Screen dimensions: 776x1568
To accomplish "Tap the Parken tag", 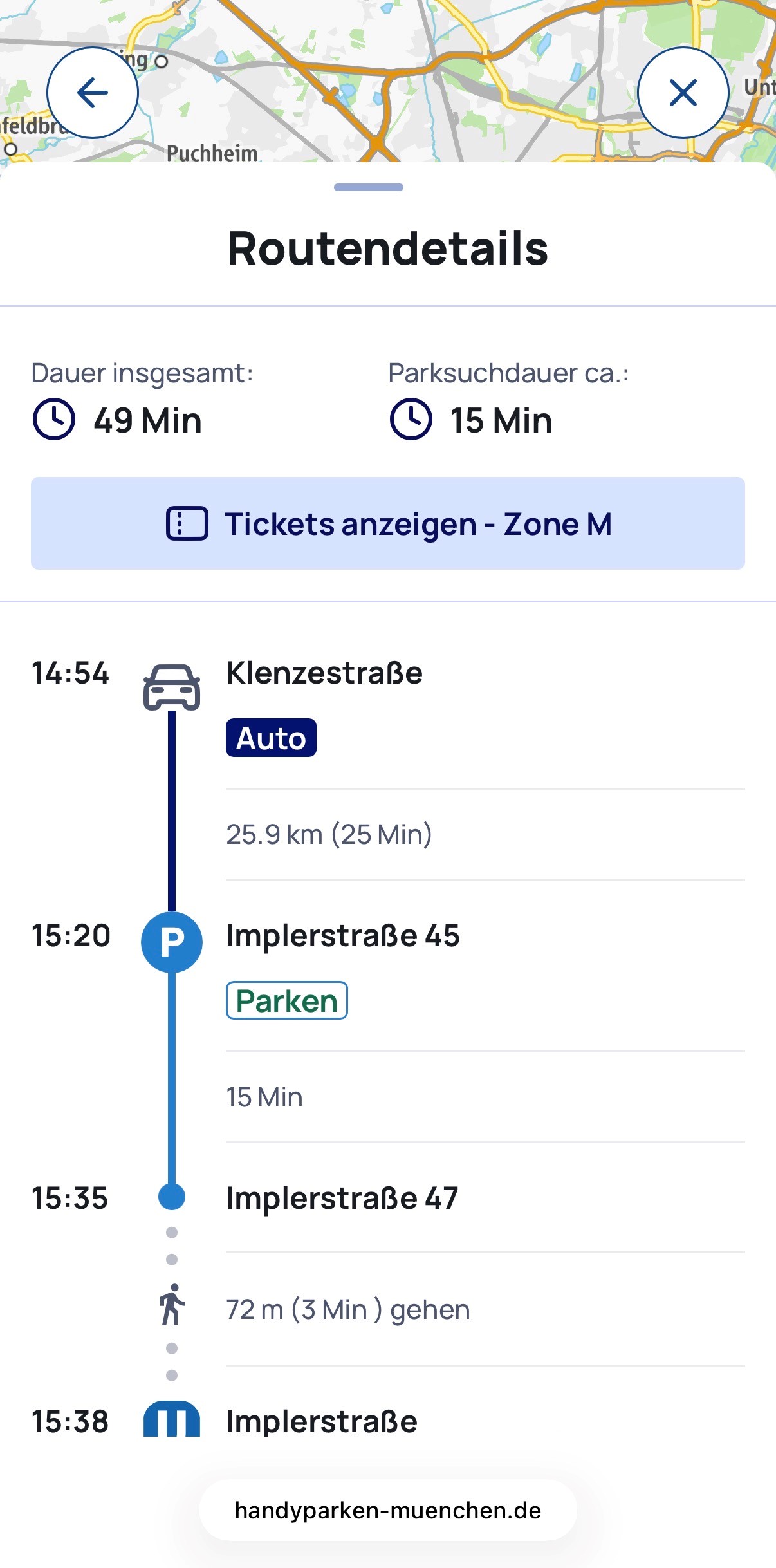I will click(x=287, y=1000).
